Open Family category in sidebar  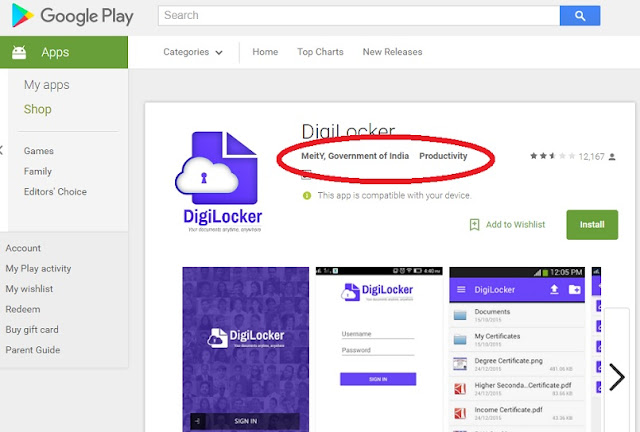[x=38, y=171]
